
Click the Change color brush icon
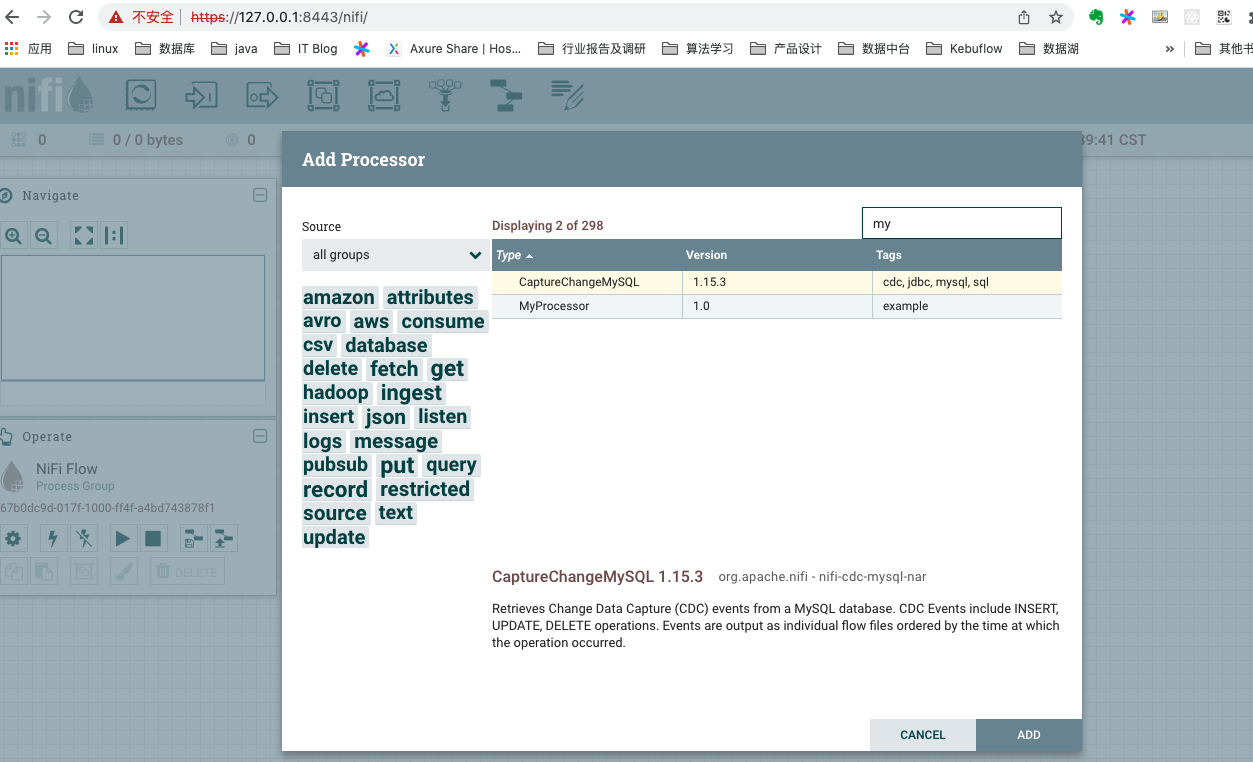(122, 572)
